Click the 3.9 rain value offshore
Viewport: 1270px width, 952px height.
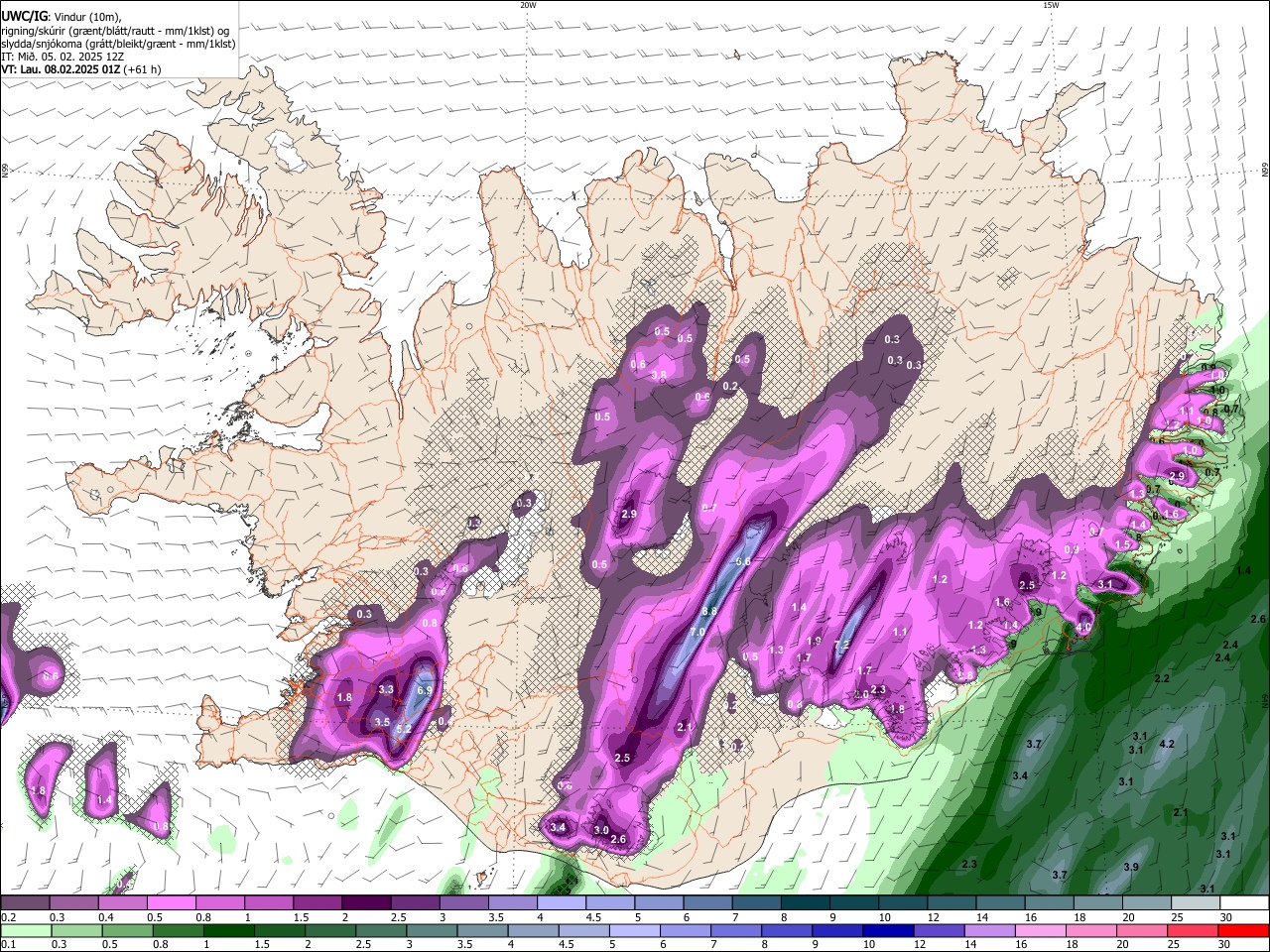click(x=1131, y=867)
